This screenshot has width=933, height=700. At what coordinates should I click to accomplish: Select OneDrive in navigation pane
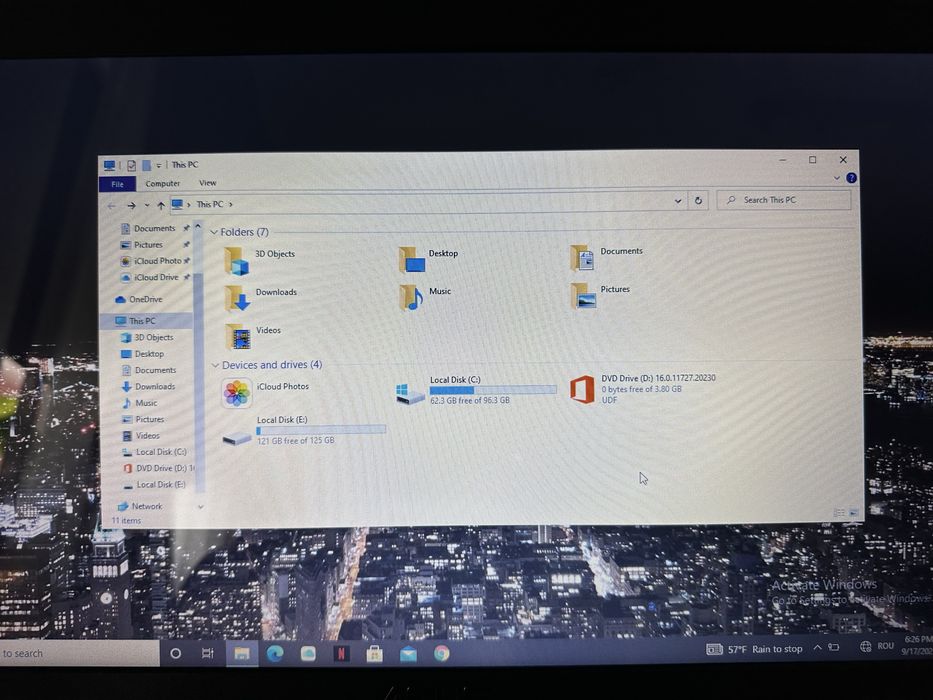point(145,299)
